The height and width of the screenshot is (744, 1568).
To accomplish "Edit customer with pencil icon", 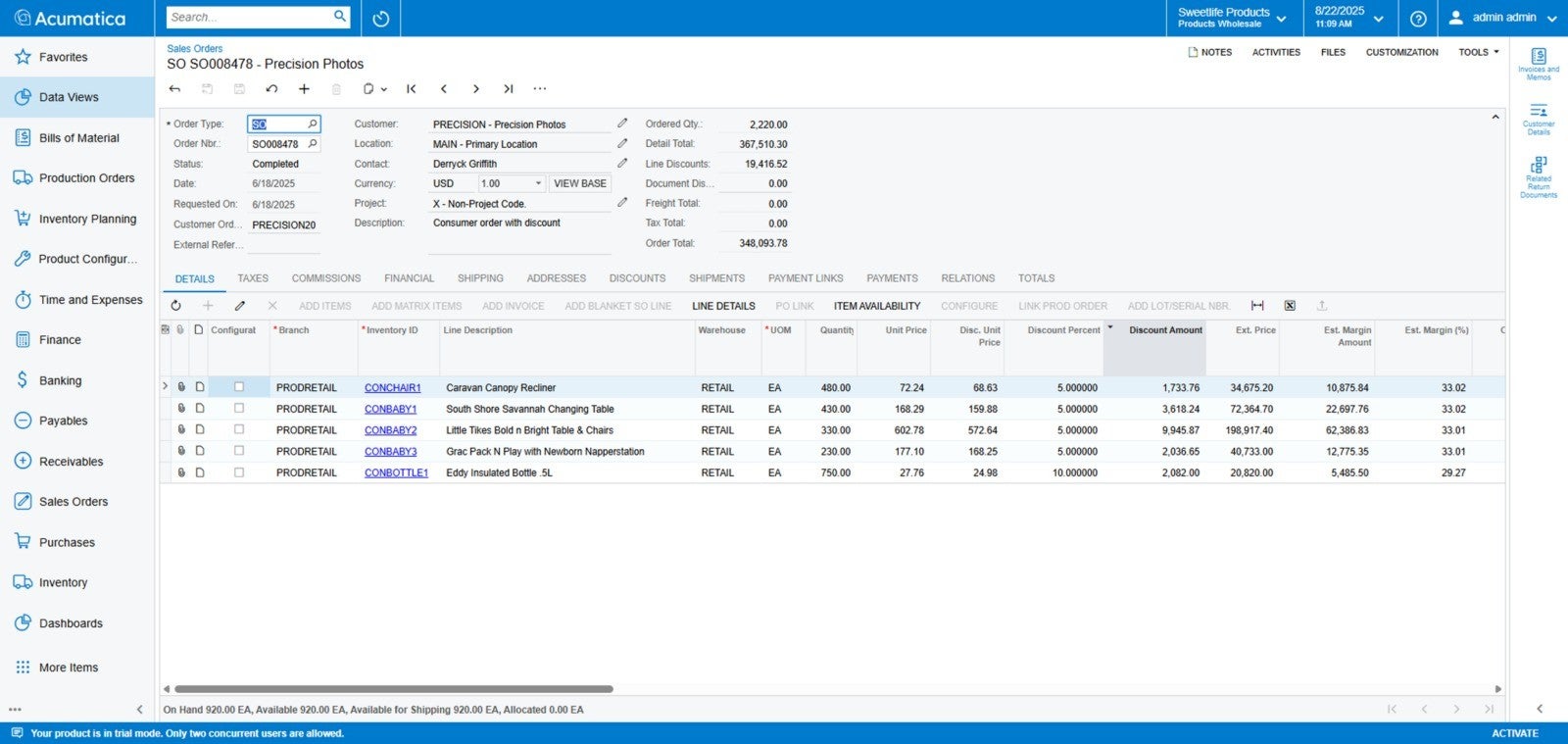I will (622, 124).
